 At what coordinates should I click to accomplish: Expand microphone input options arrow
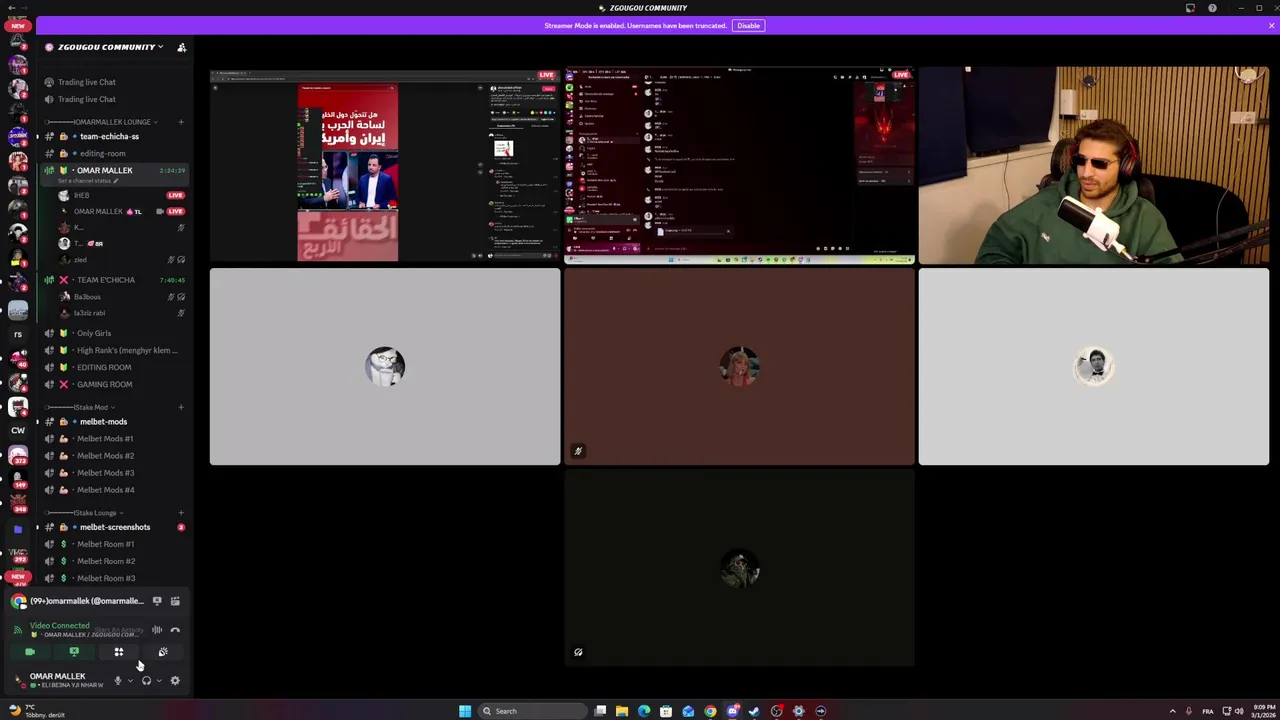(130, 681)
